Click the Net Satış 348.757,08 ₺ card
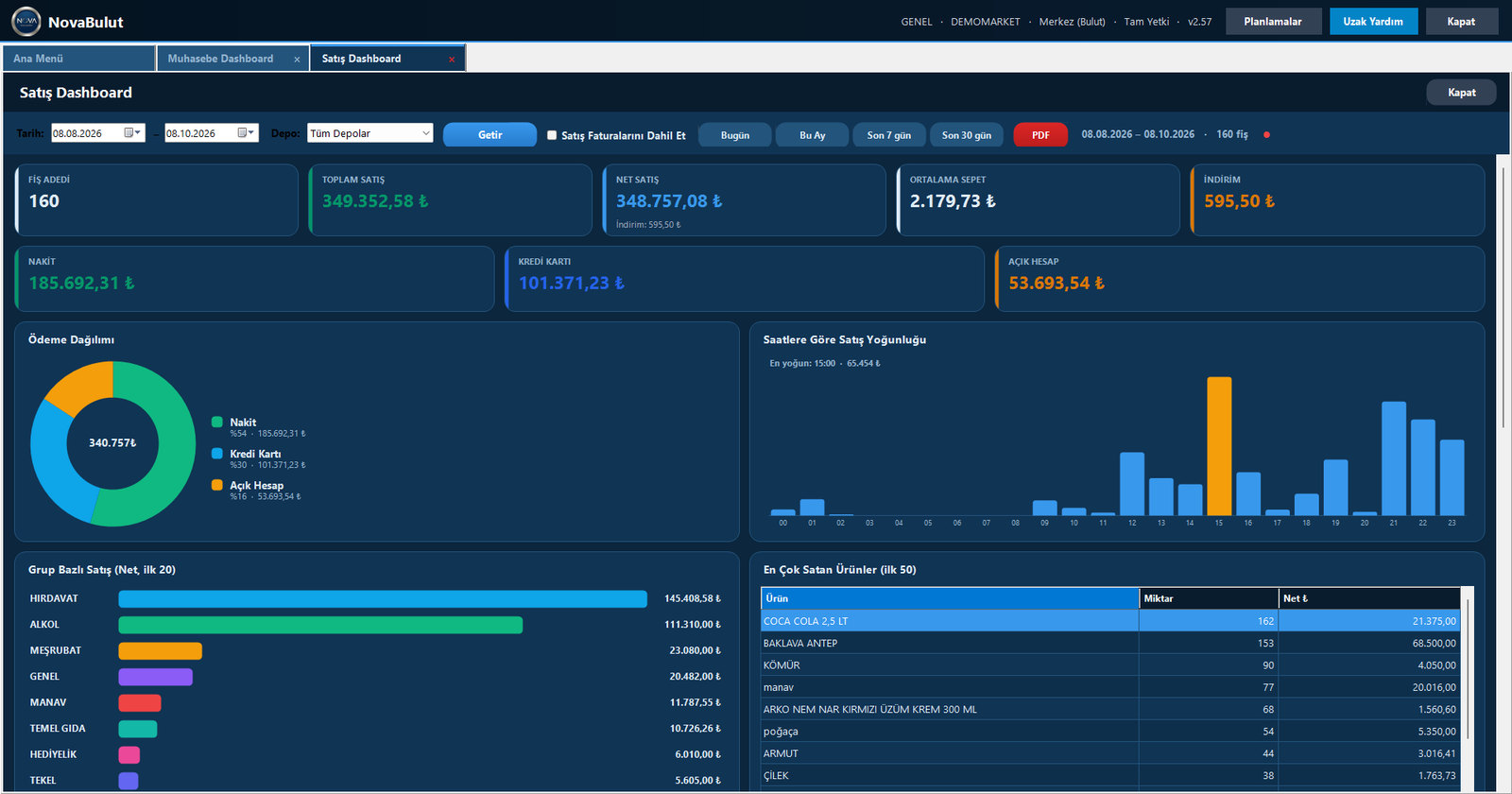This screenshot has width=1512, height=794. click(x=744, y=200)
